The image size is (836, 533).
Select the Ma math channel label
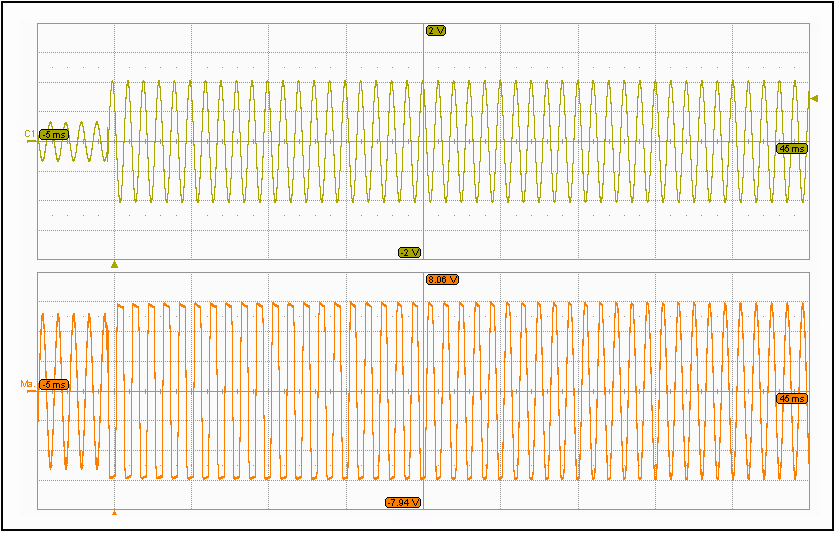[28, 384]
